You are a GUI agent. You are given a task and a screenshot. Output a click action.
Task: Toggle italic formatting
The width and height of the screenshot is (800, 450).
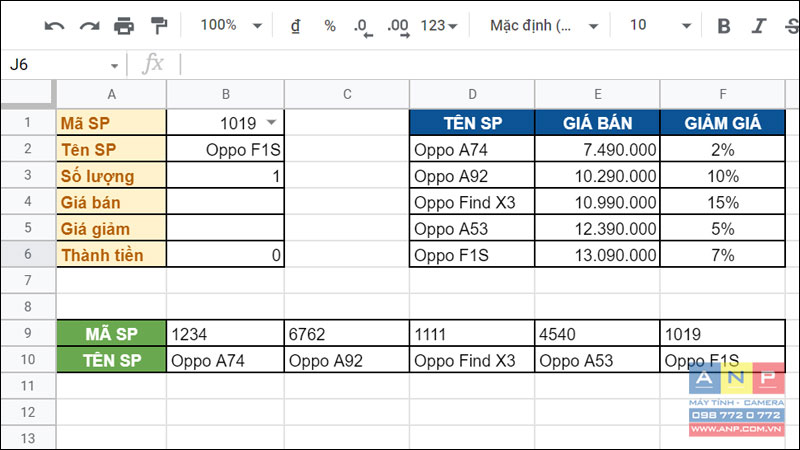[760, 26]
